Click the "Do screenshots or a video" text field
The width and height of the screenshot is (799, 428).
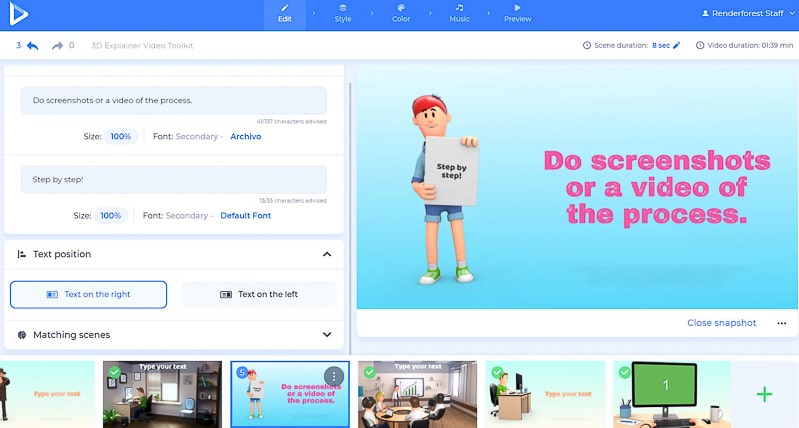pos(174,100)
